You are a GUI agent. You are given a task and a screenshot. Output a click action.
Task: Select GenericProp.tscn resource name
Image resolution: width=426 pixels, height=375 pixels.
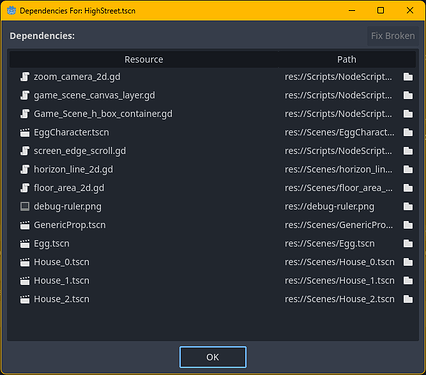click(x=70, y=225)
